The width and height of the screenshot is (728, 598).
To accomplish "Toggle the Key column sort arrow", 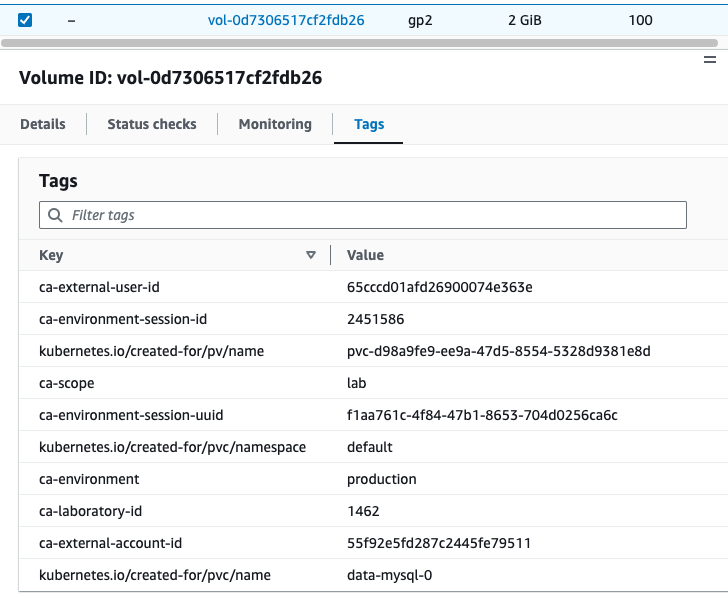I will pos(311,255).
